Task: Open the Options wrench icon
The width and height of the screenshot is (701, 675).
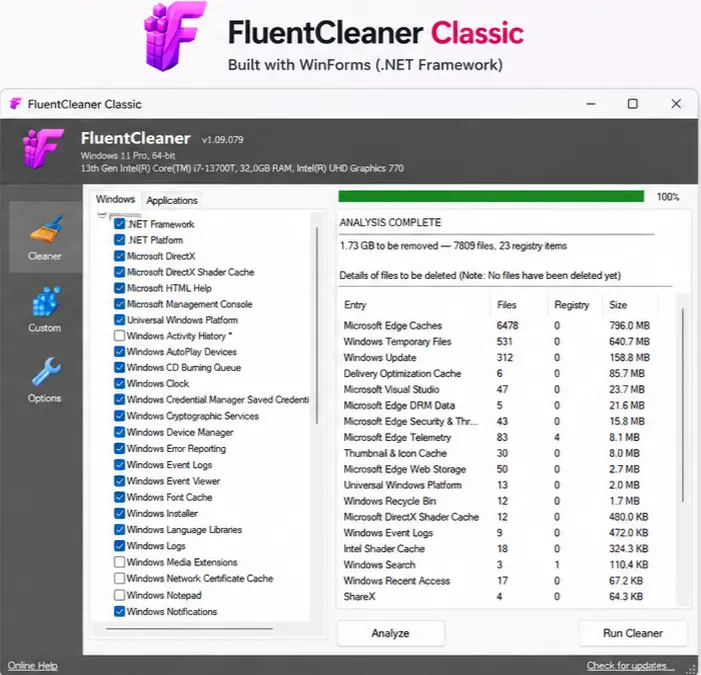Action: pos(45,371)
